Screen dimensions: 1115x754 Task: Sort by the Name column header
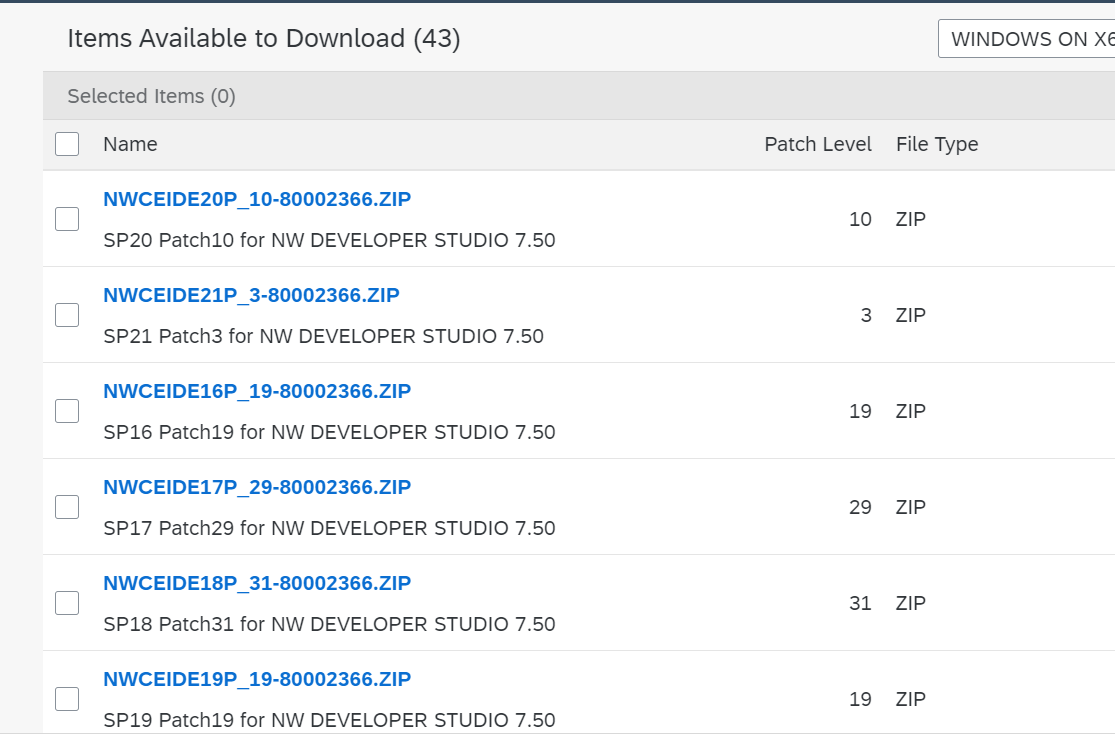pos(130,144)
